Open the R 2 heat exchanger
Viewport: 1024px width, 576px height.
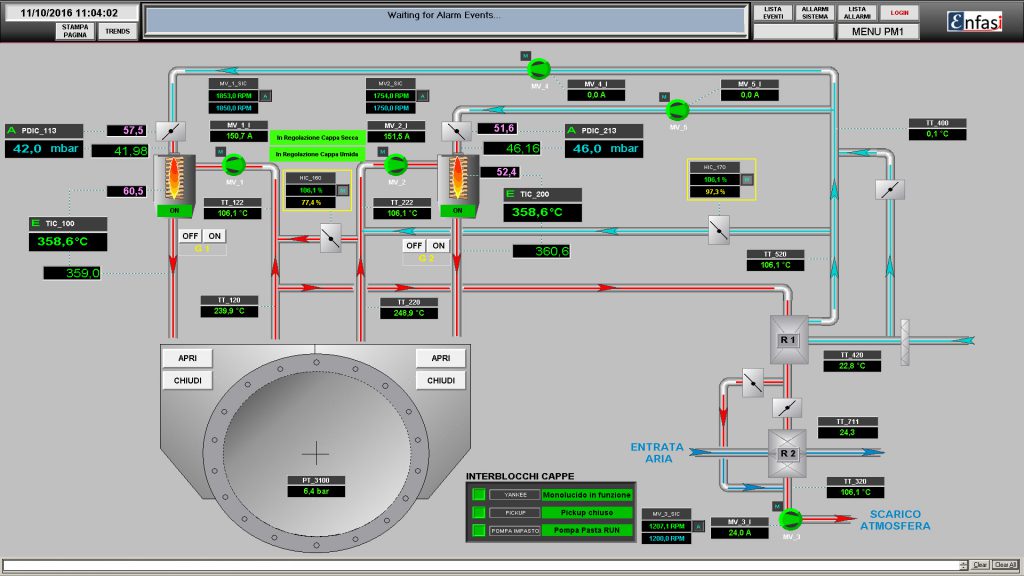click(788, 453)
